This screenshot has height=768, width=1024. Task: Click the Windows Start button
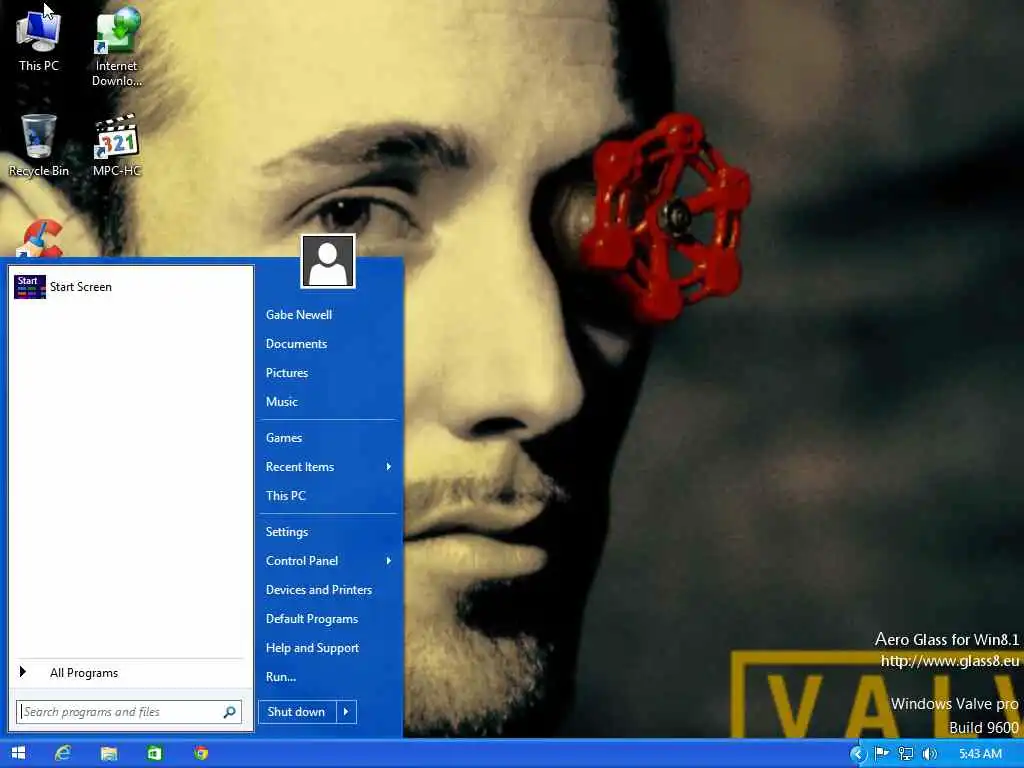click(x=18, y=753)
